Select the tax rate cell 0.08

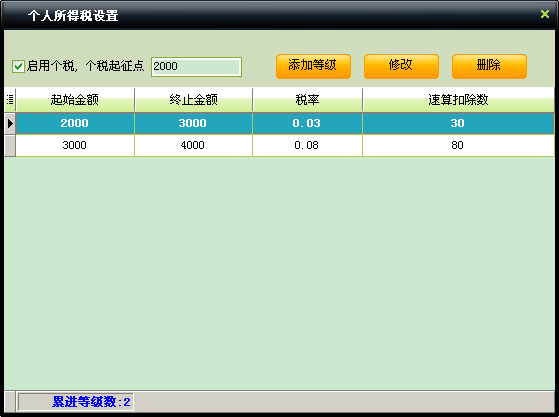(x=307, y=145)
